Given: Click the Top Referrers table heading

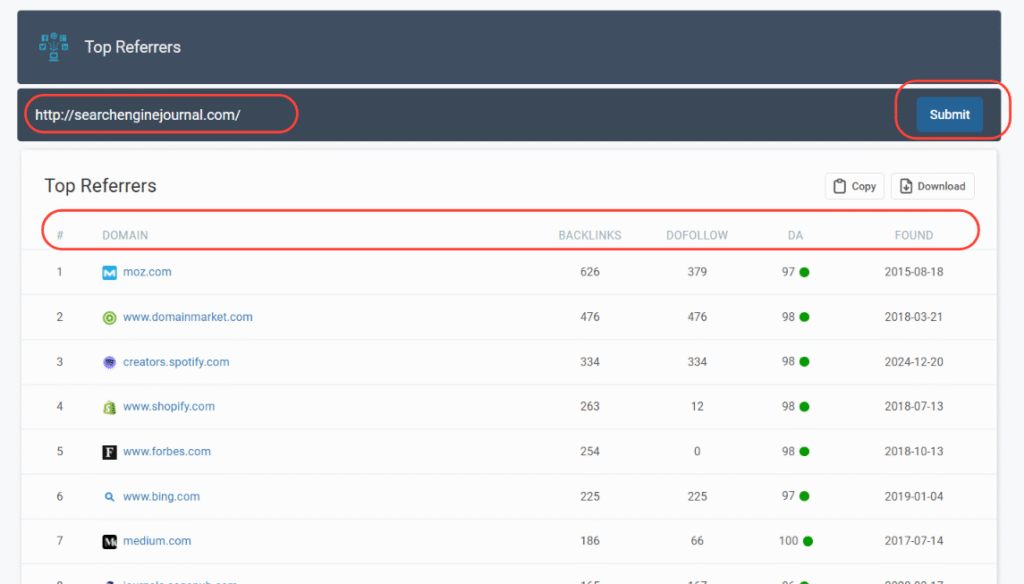Looking at the screenshot, I should (x=101, y=186).
